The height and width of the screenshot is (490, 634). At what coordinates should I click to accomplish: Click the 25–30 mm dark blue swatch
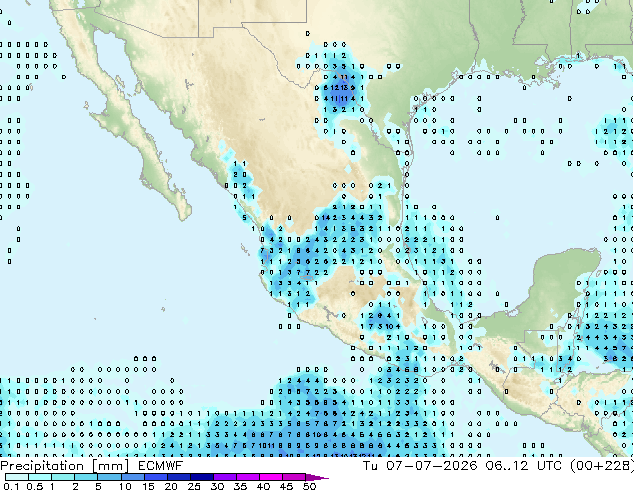pyautogui.click(x=202, y=477)
